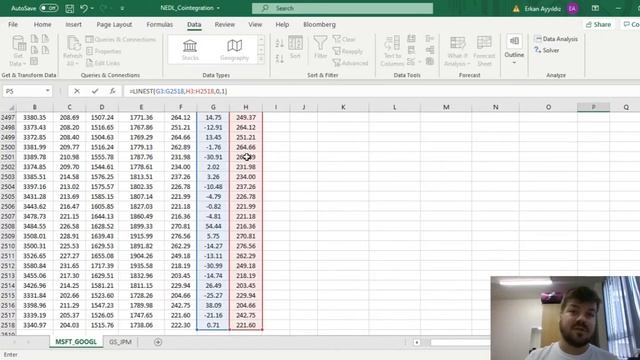This screenshot has height=360, width=640.
Task: Click cell with 3380.35 in column B
Action: 35,118
